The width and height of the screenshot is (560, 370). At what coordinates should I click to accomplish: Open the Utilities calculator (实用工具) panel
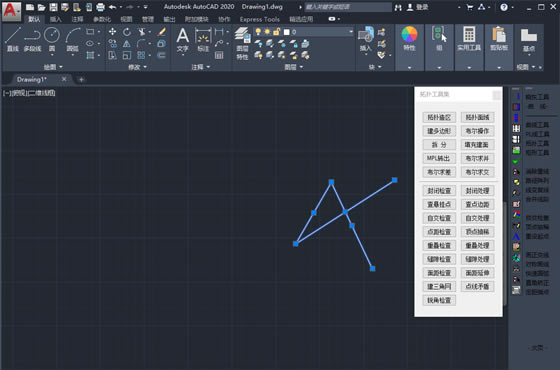[x=469, y=39]
